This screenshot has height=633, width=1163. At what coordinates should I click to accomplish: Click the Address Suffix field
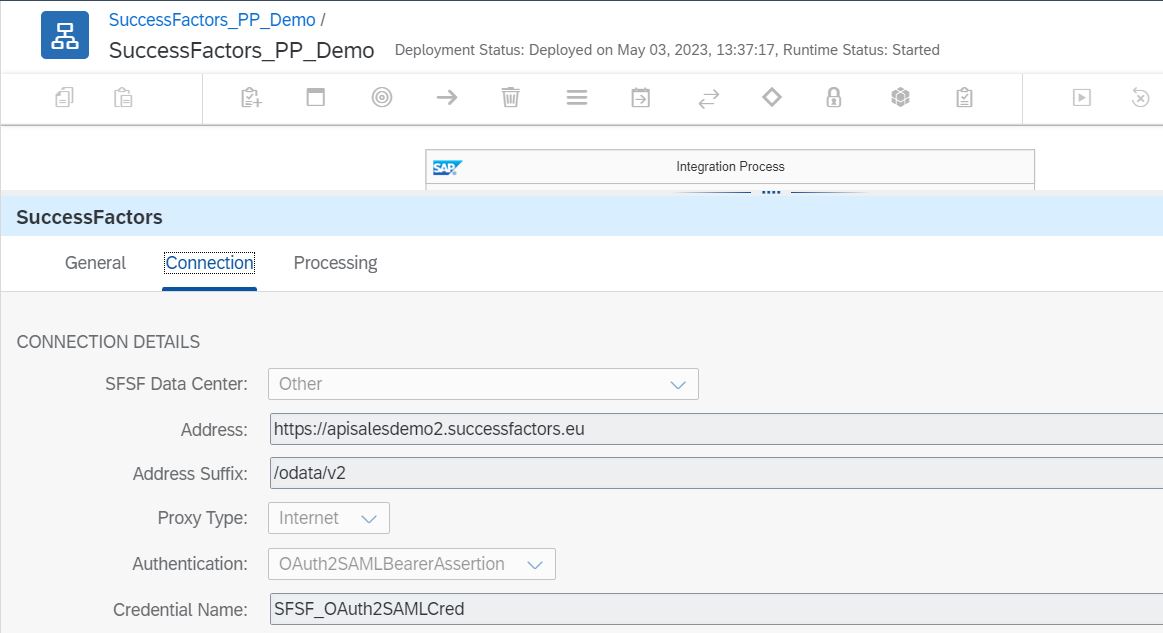(716, 473)
